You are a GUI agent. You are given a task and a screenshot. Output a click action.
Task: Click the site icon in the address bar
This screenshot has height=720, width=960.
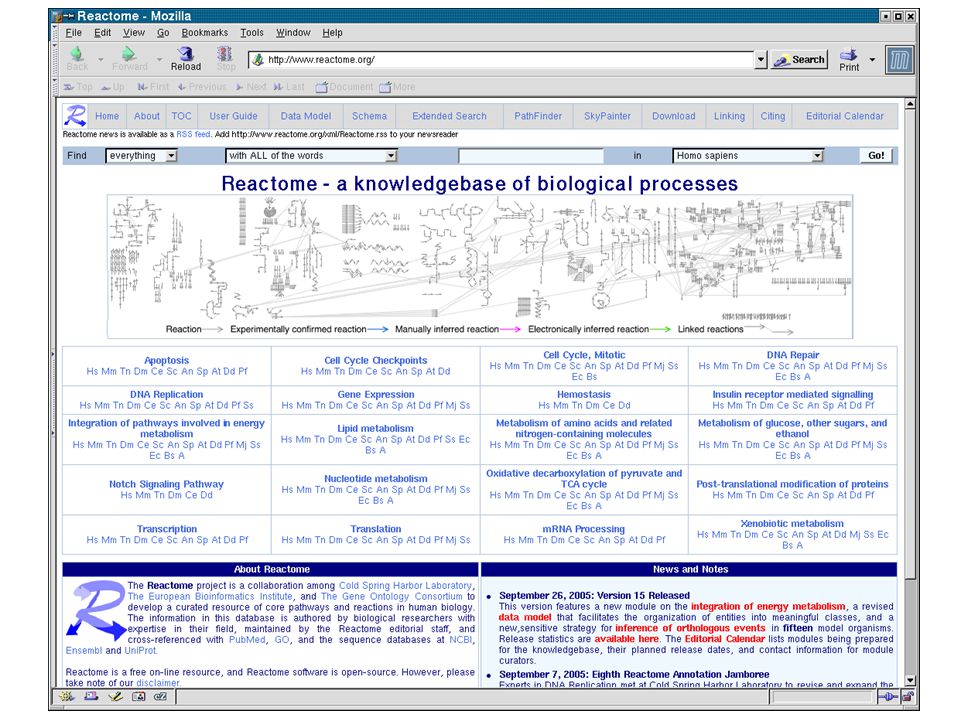click(x=258, y=59)
